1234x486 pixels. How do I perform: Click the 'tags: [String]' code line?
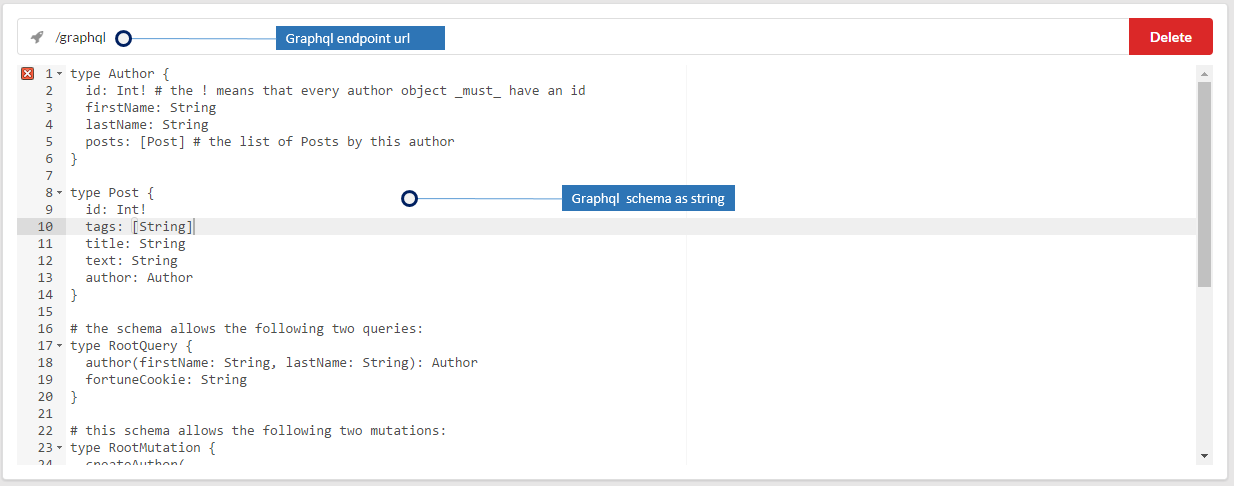(x=140, y=227)
